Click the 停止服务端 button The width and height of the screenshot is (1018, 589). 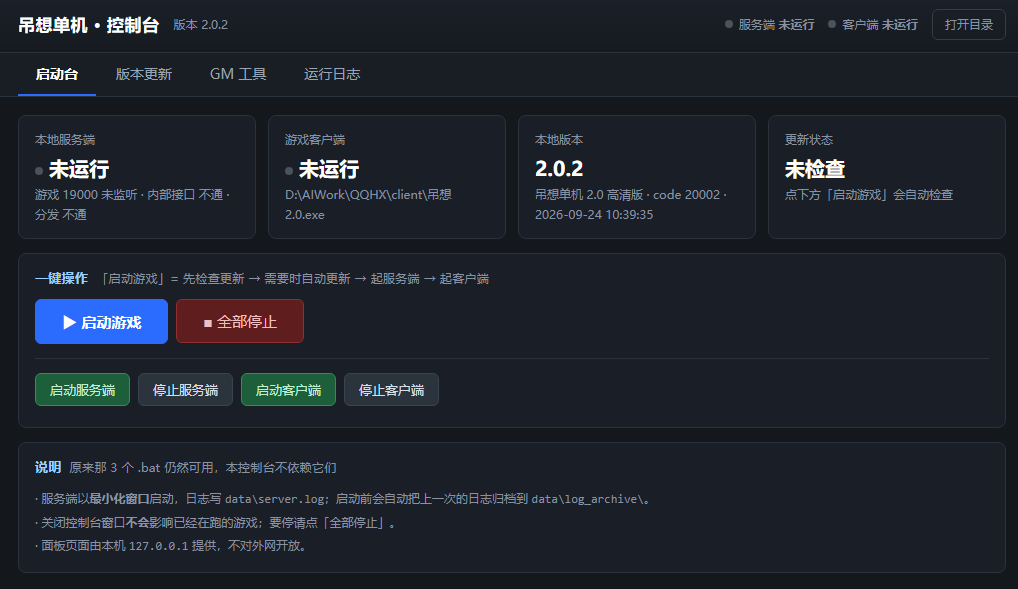pos(185,390)
